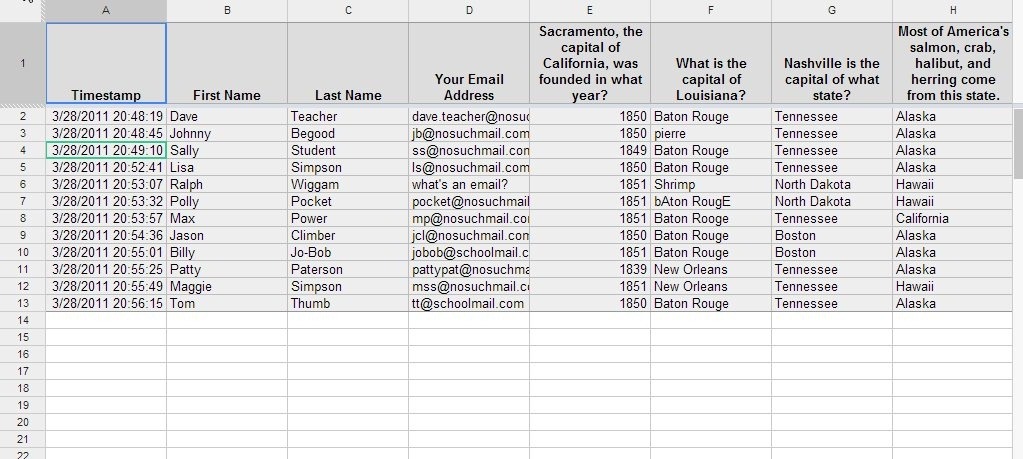
Task: Select column D header
Action: [x=469, y=10]
